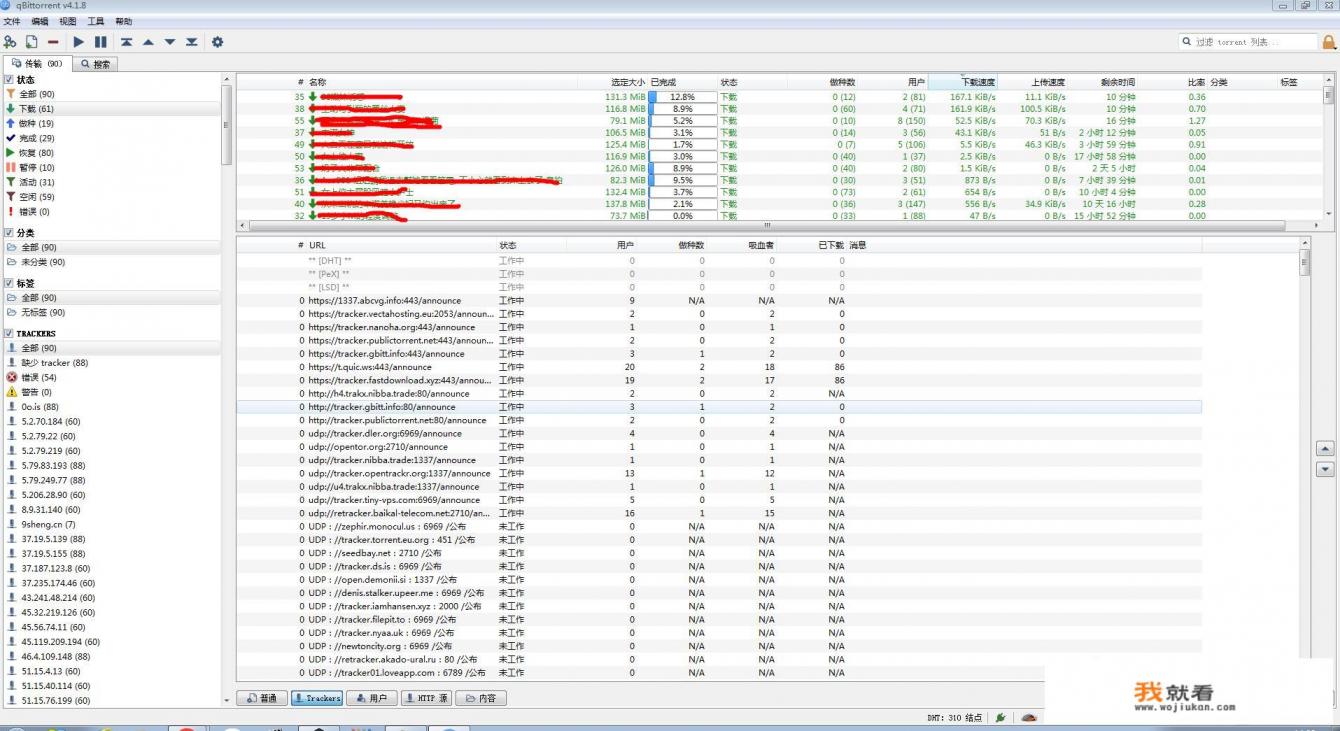Open options via the gear icon

[217, 42]
